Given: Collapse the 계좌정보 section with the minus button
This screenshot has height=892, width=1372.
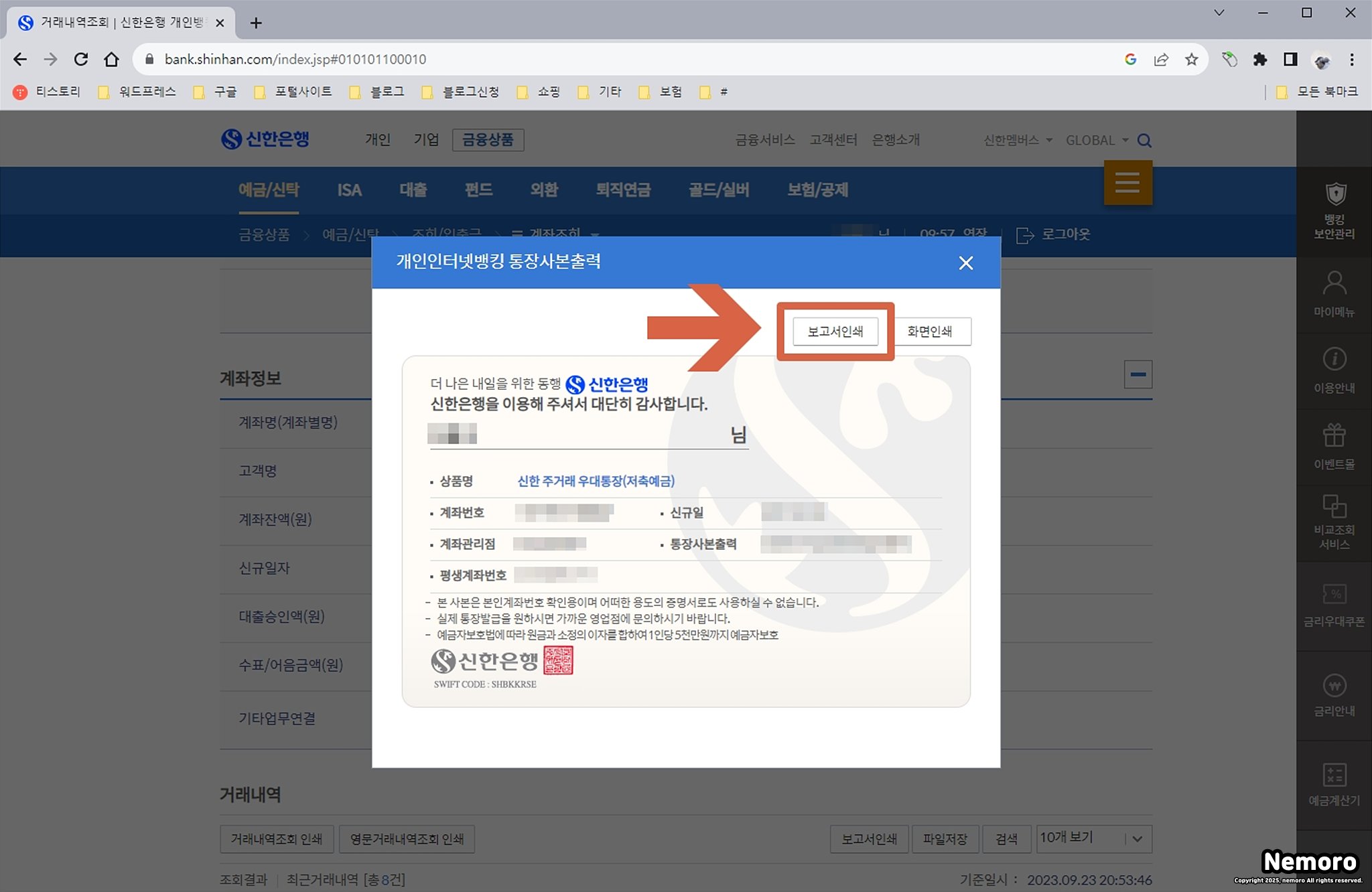Looking at the screenshot, I should click(1138, 374).
